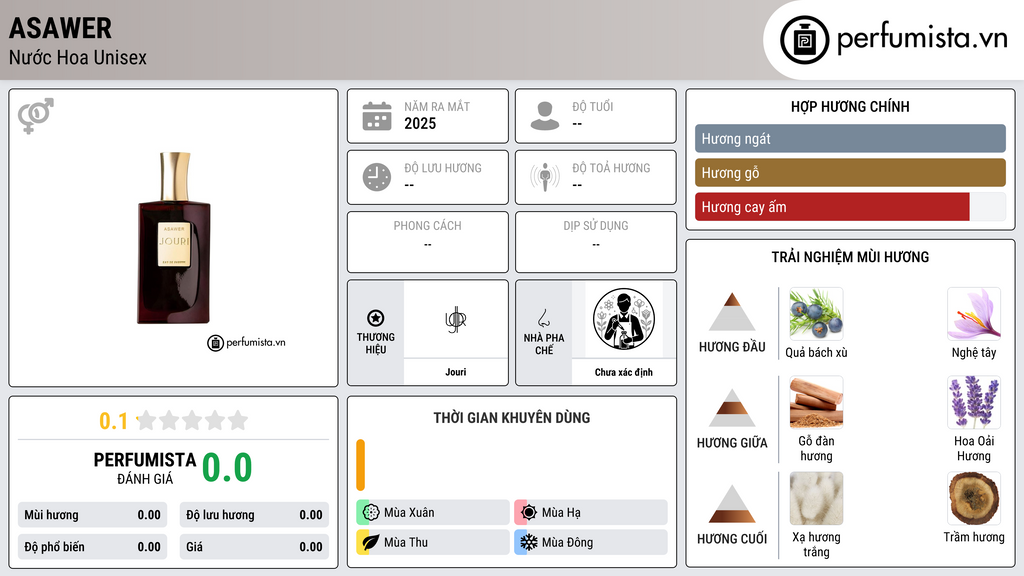The height and width of the screenshot is (576, 1024).
Task: Click the TRẢI NGHIỆM MÙI HƯƠNG heading
Action: (x=850, y=257)
